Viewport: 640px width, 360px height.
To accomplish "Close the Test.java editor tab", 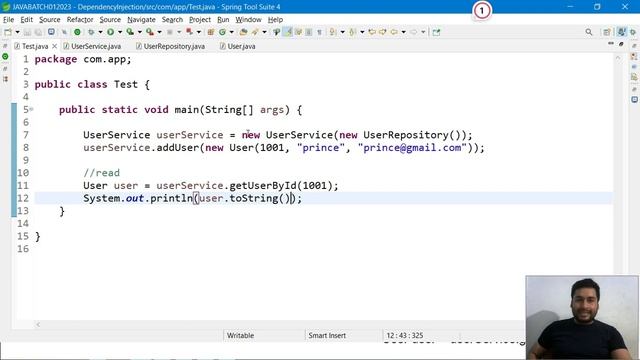I will pos(54,46).
